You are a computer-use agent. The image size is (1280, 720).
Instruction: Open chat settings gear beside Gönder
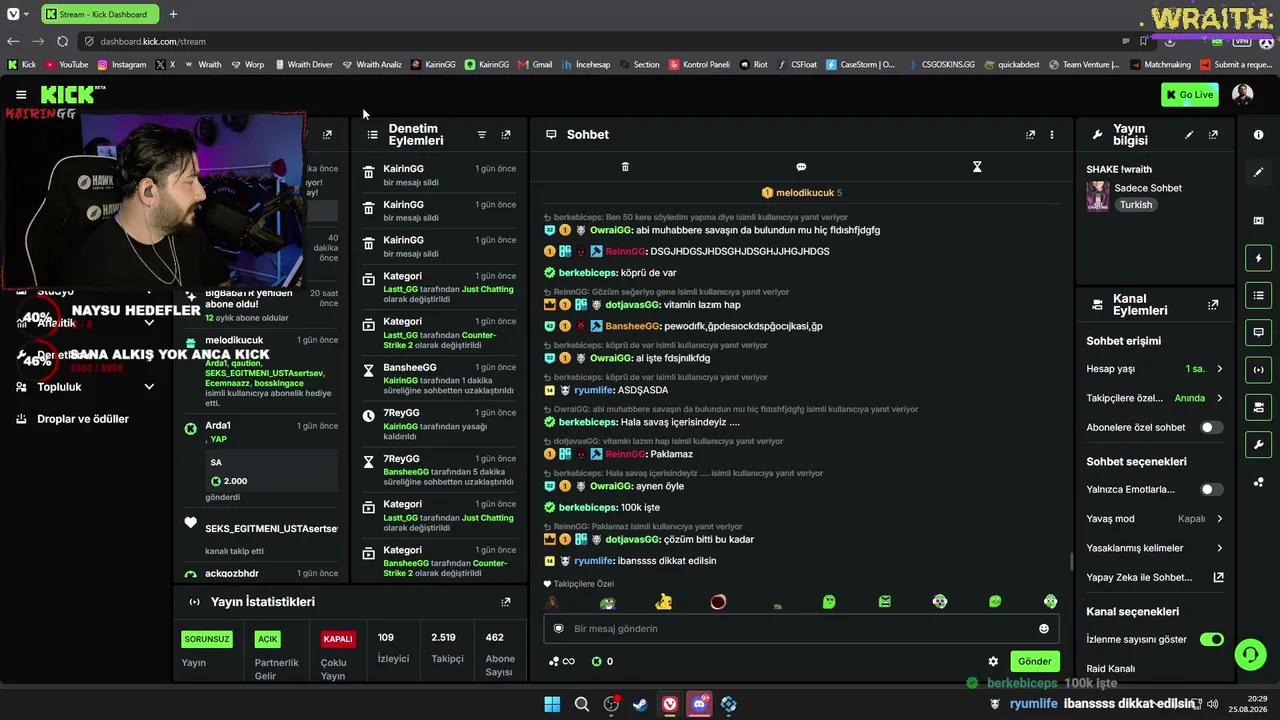pyautogui.click(x=993, y=661)
